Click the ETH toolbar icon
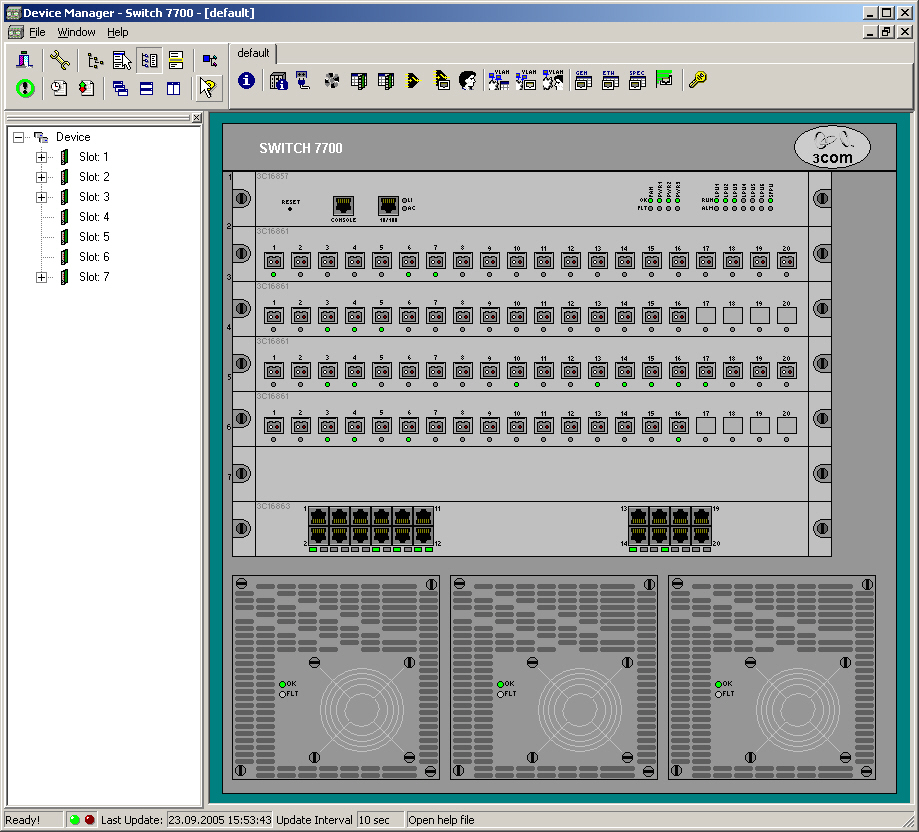The image size is (919, 832). 609,81
